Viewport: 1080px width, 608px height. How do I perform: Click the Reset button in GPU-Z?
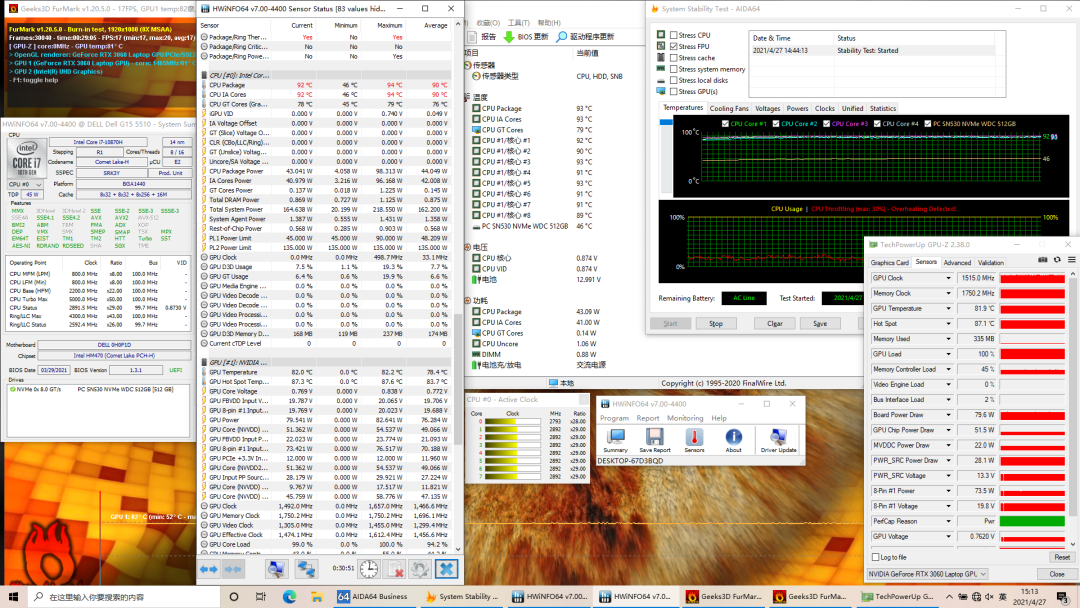point(1061,557)
